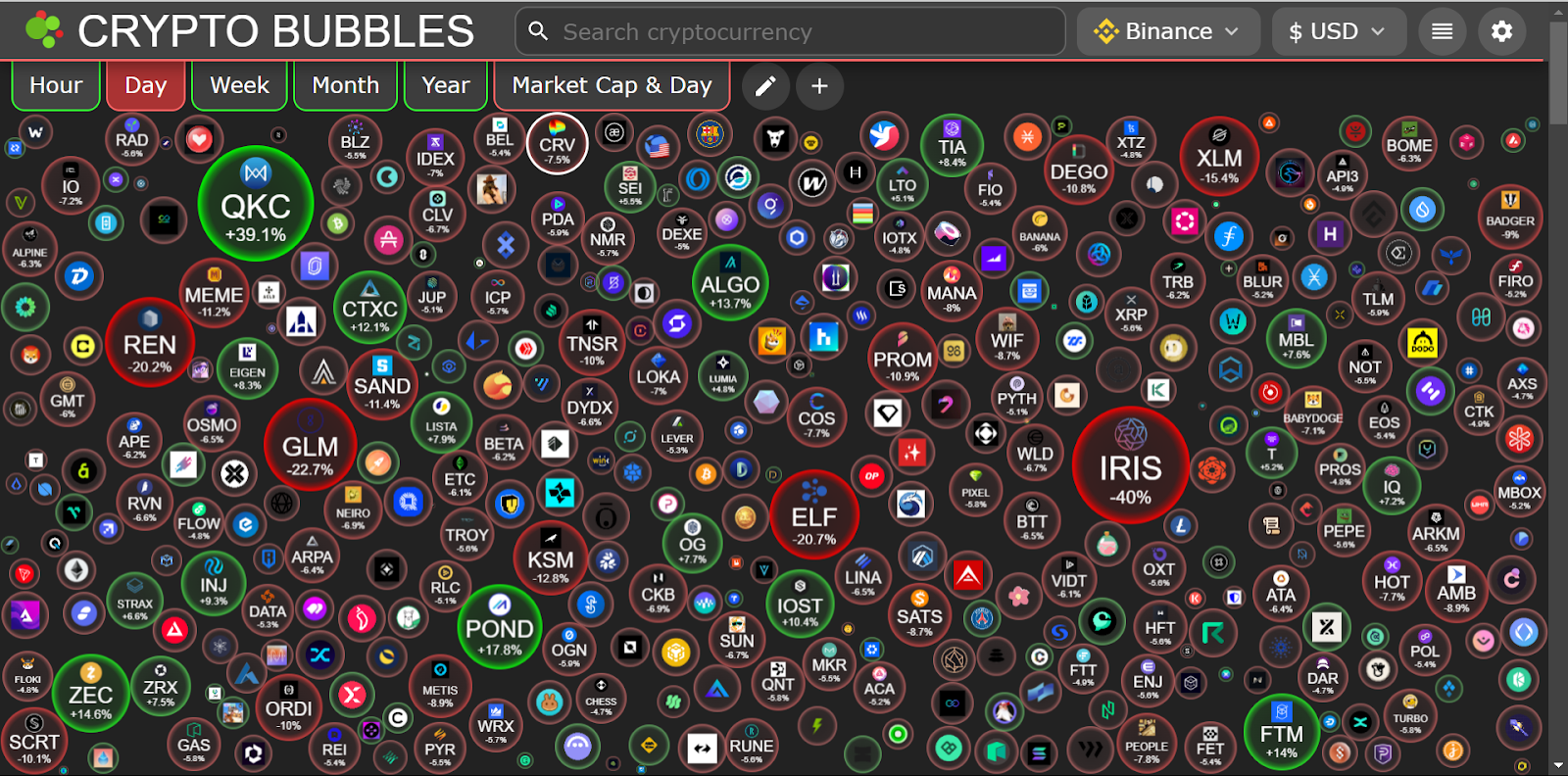Select the AMB -8.9% bubble
The image size is (1568, 776).
click(x=1456, y=592)
